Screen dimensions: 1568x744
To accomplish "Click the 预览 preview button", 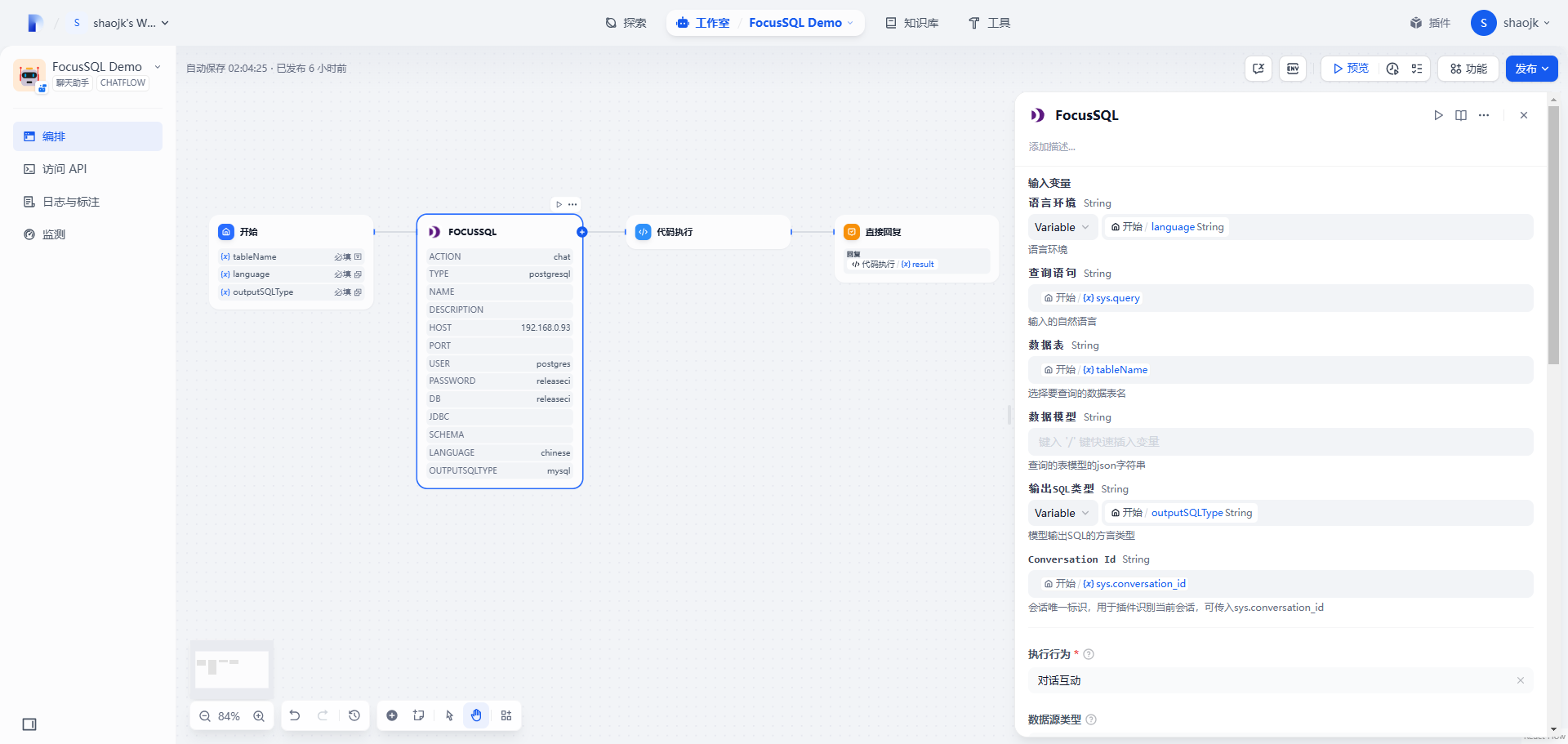I will (1351, 69).
